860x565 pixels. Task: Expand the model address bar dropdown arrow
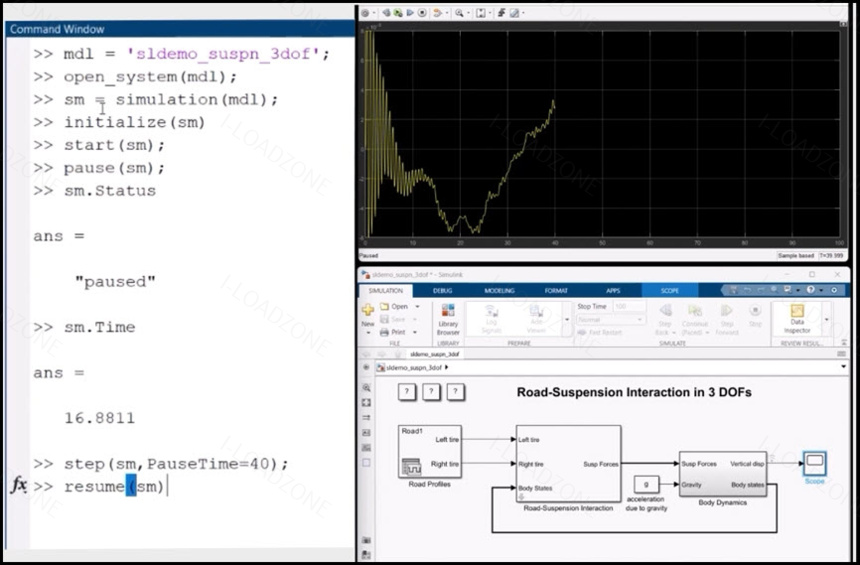[844, 367]
